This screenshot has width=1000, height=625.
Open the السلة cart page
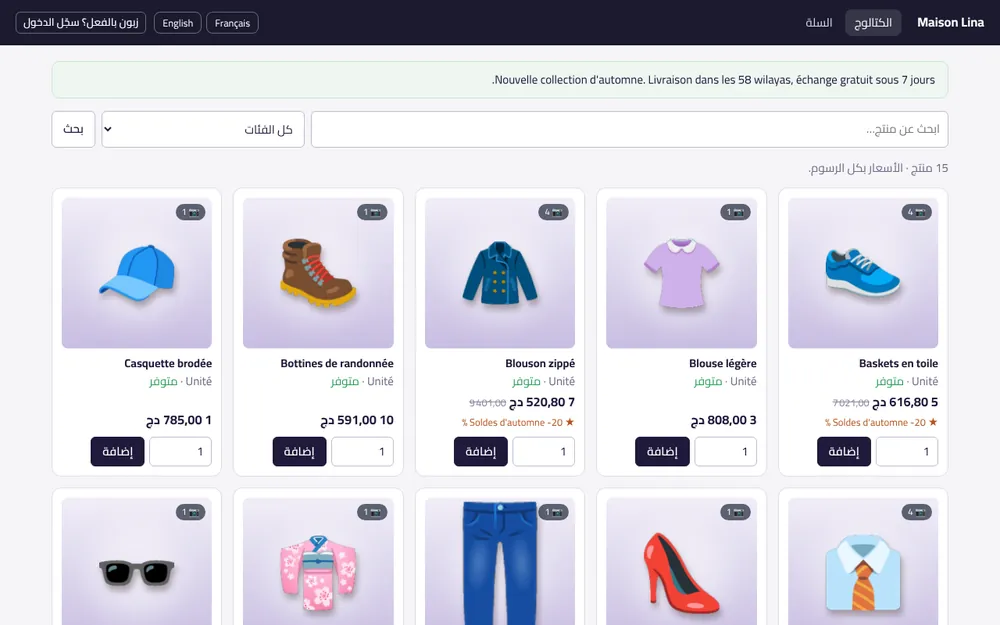819,23
